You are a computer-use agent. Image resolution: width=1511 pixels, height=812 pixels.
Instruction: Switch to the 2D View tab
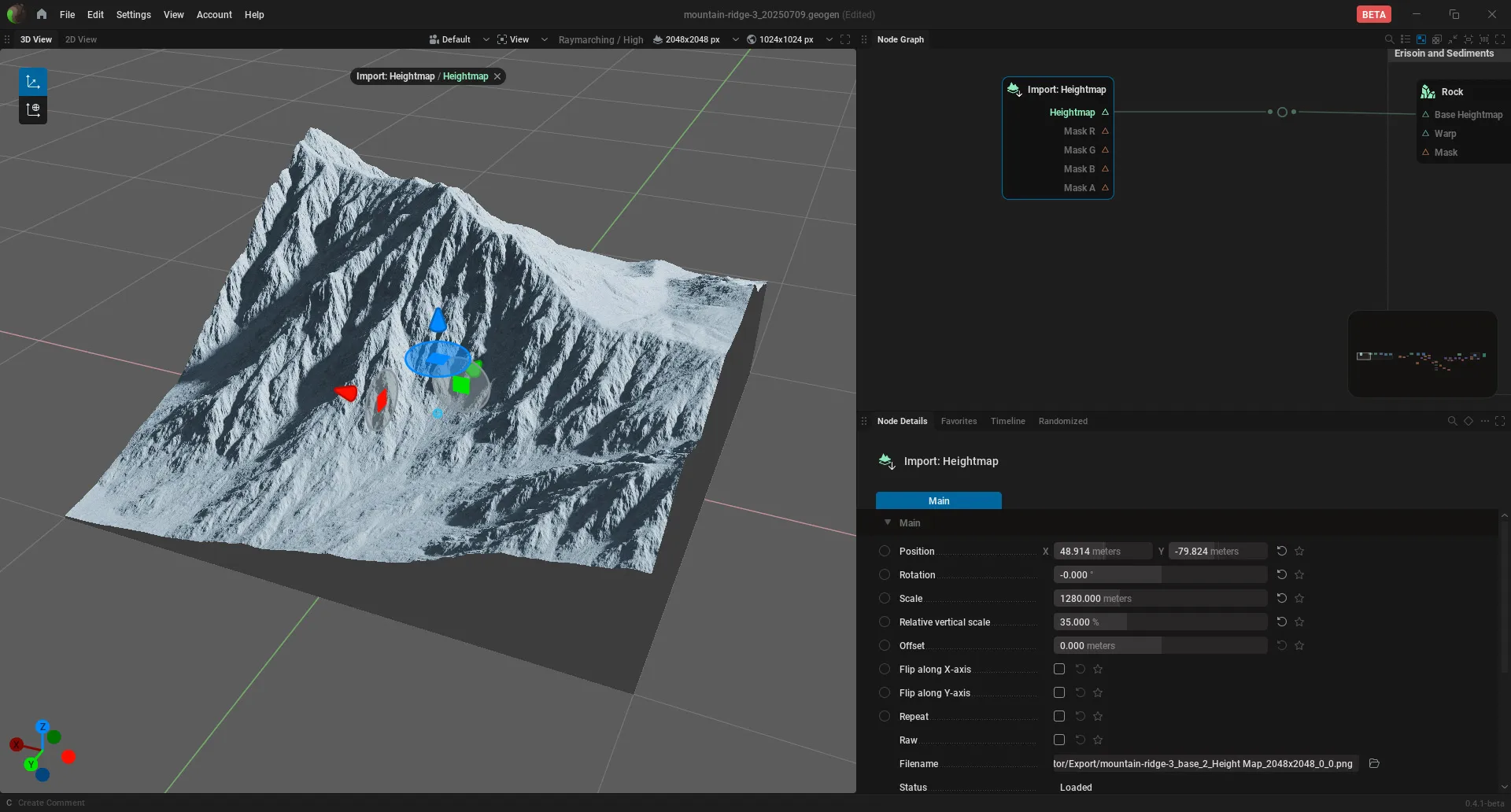(x=81, y=39)
